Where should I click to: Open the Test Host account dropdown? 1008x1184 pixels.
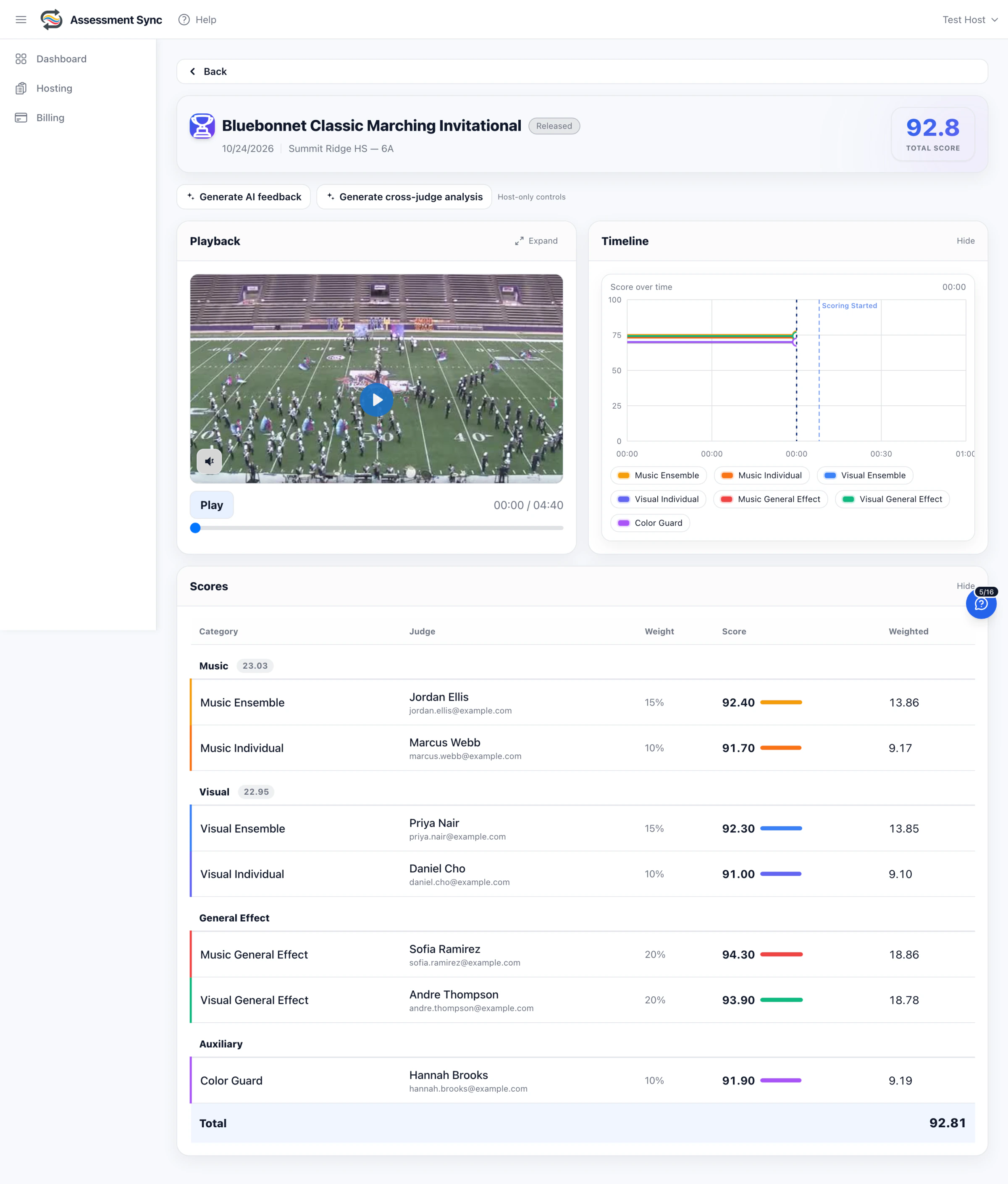970,19
